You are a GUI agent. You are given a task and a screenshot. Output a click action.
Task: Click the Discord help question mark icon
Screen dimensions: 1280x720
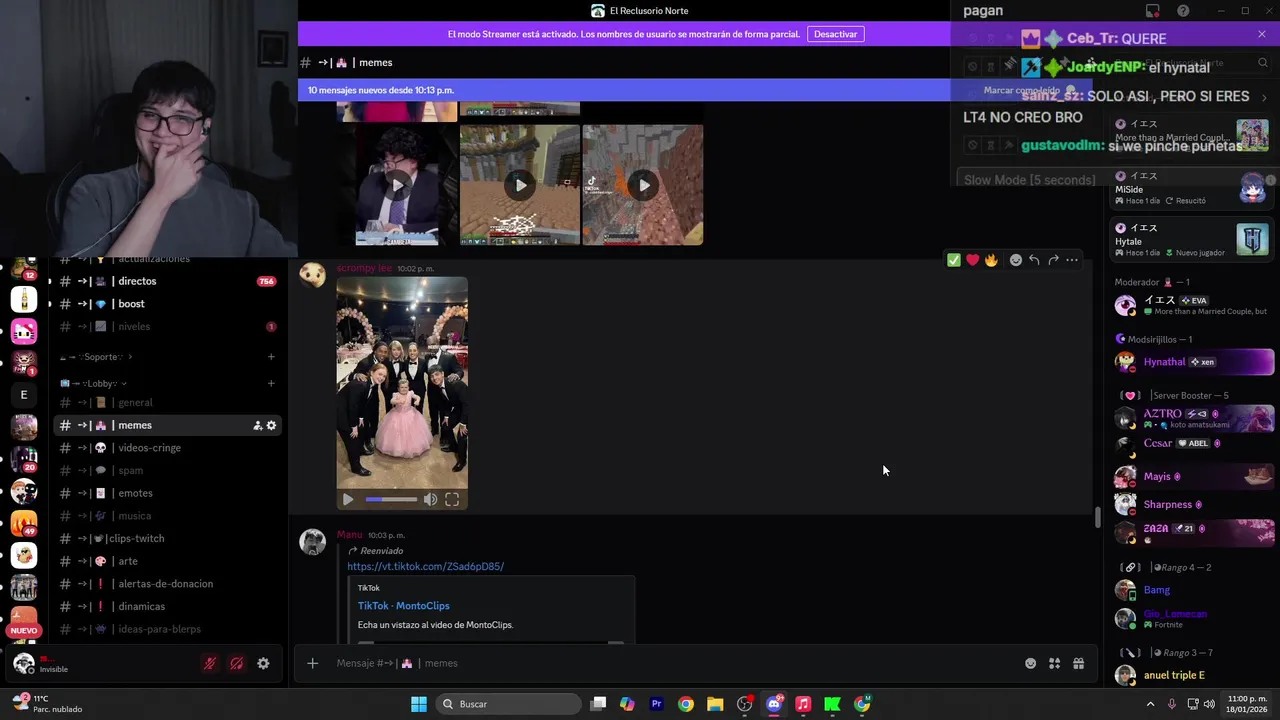[x=1183, y=11]
